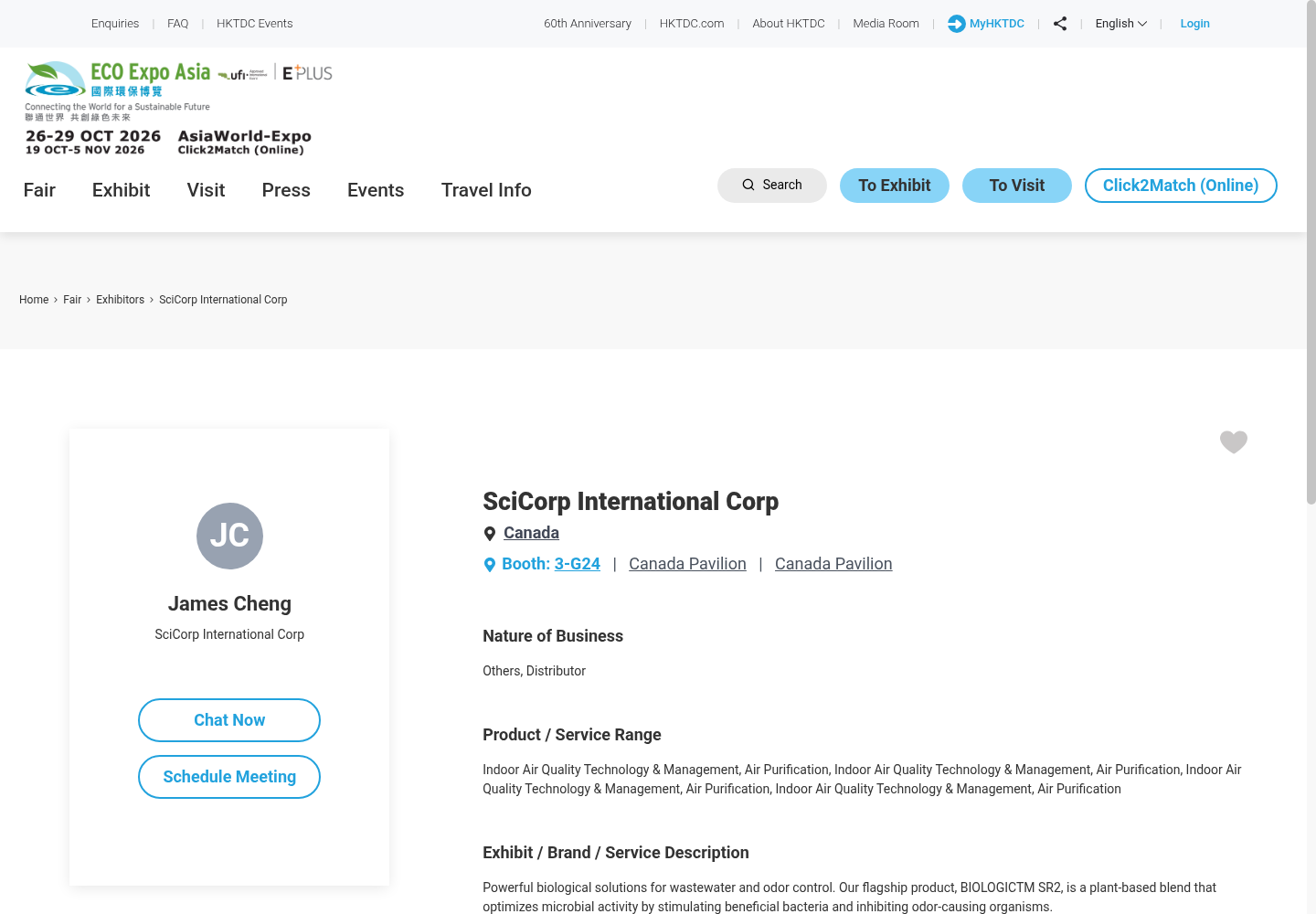
Task: Favorite this exhibitor with the heart icon
Action: (1234, 442)
